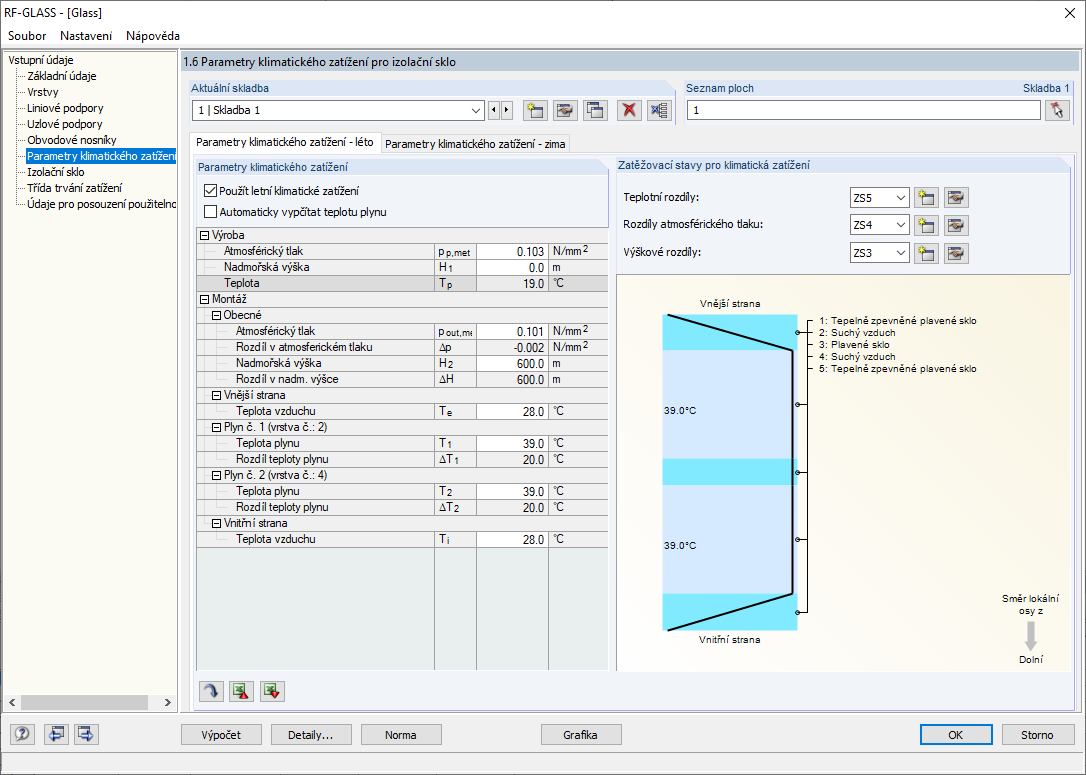The width and height of the screenshot is (1086, 775).
Task: Collapse the Montáž group
Action: (x=204, y=299)
